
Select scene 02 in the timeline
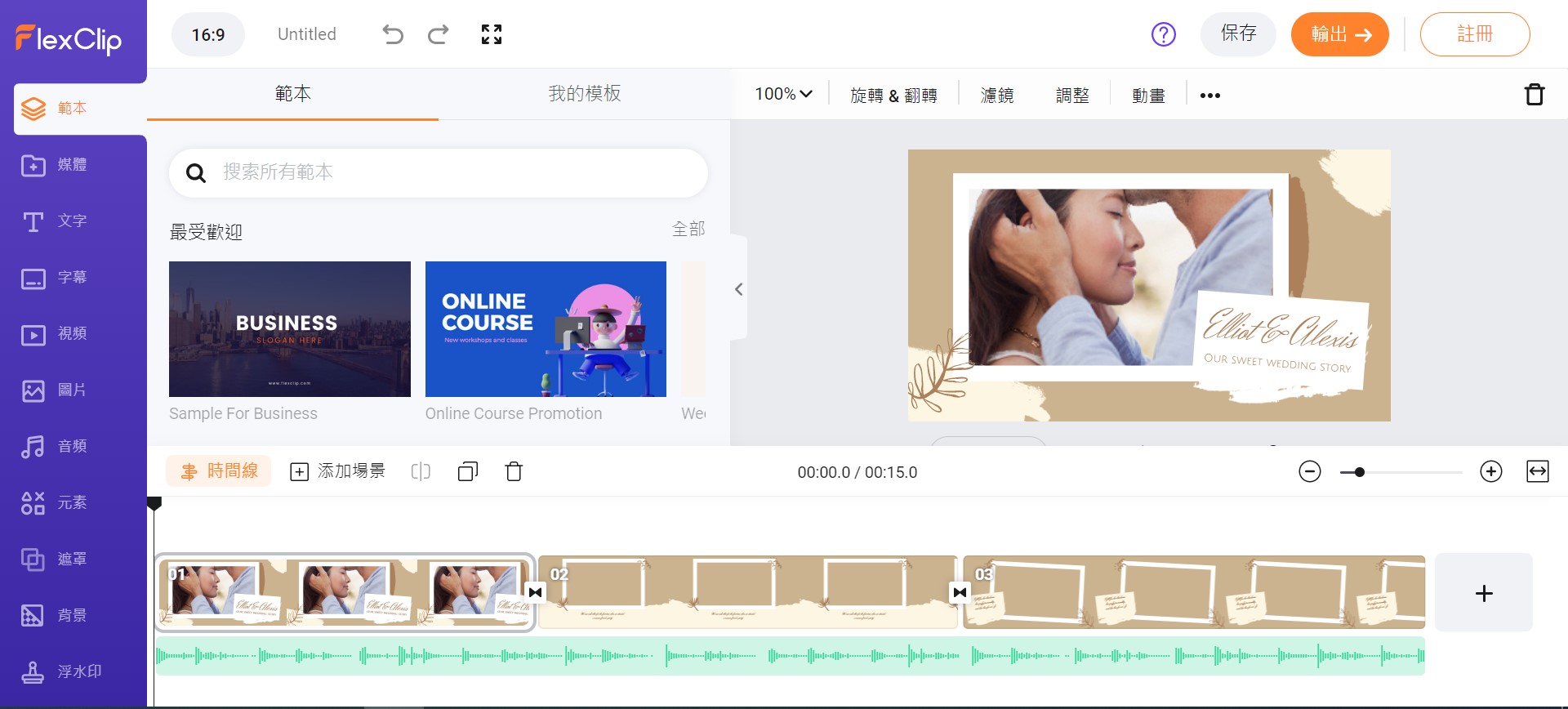point(748,592)
